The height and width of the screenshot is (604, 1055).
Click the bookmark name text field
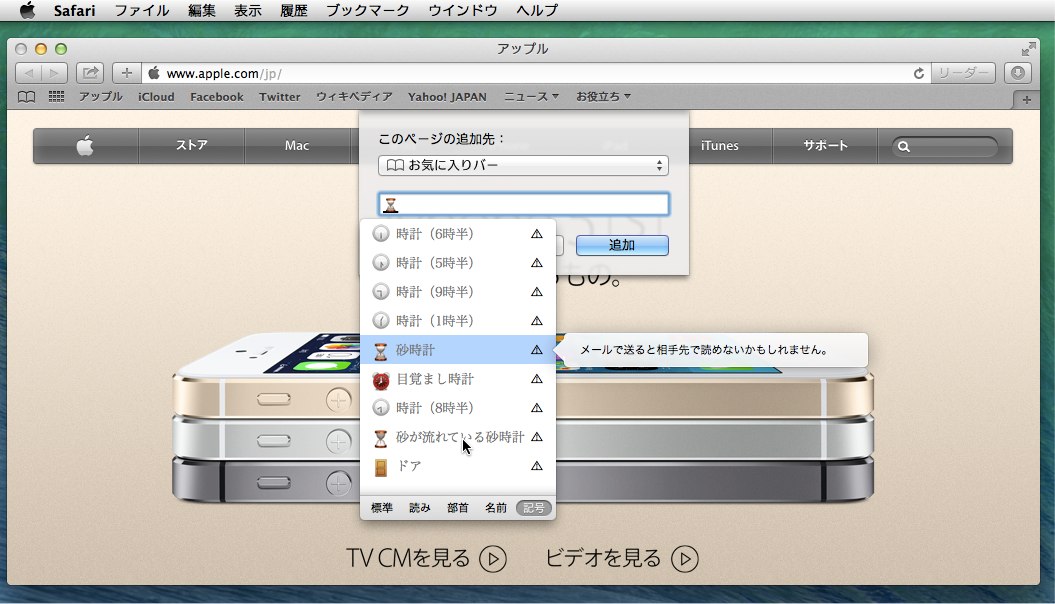523,204
